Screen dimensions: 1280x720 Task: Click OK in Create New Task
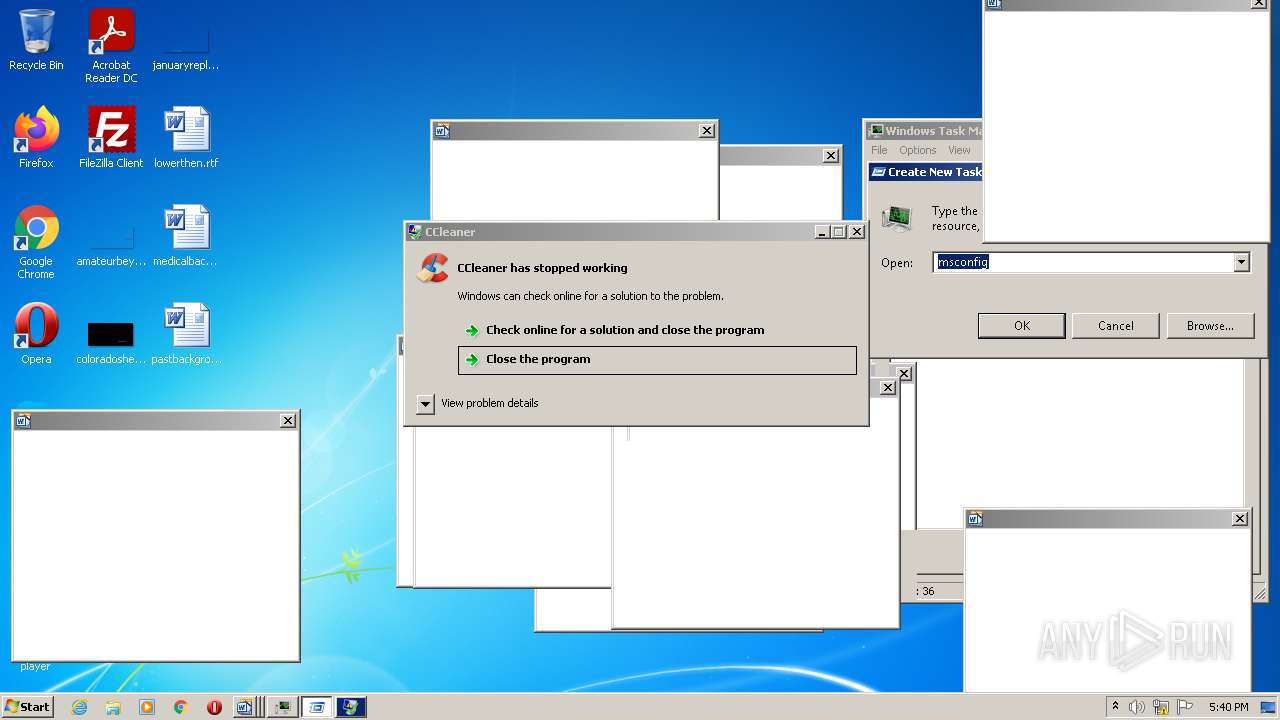tap(1022, 326)
